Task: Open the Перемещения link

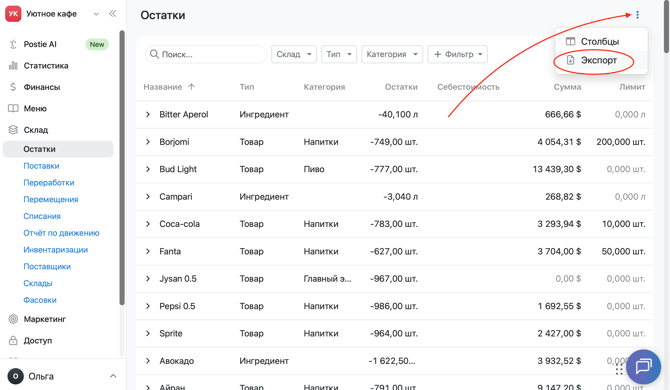Action: pyautogui.click(x=50, y=199)
